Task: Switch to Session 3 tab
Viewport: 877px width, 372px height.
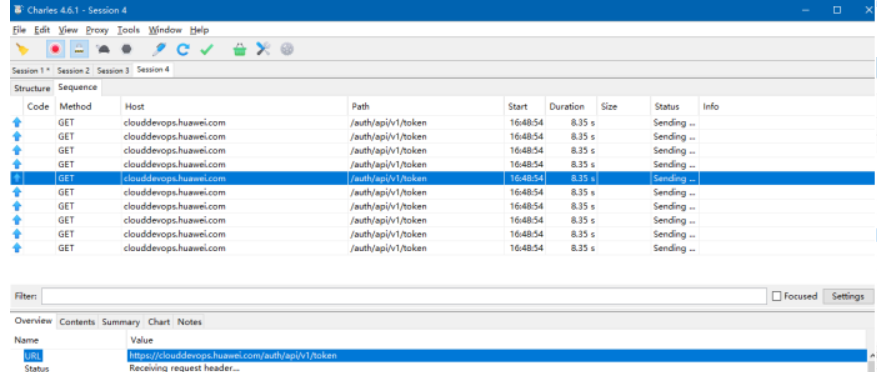Action: point(112,70)
